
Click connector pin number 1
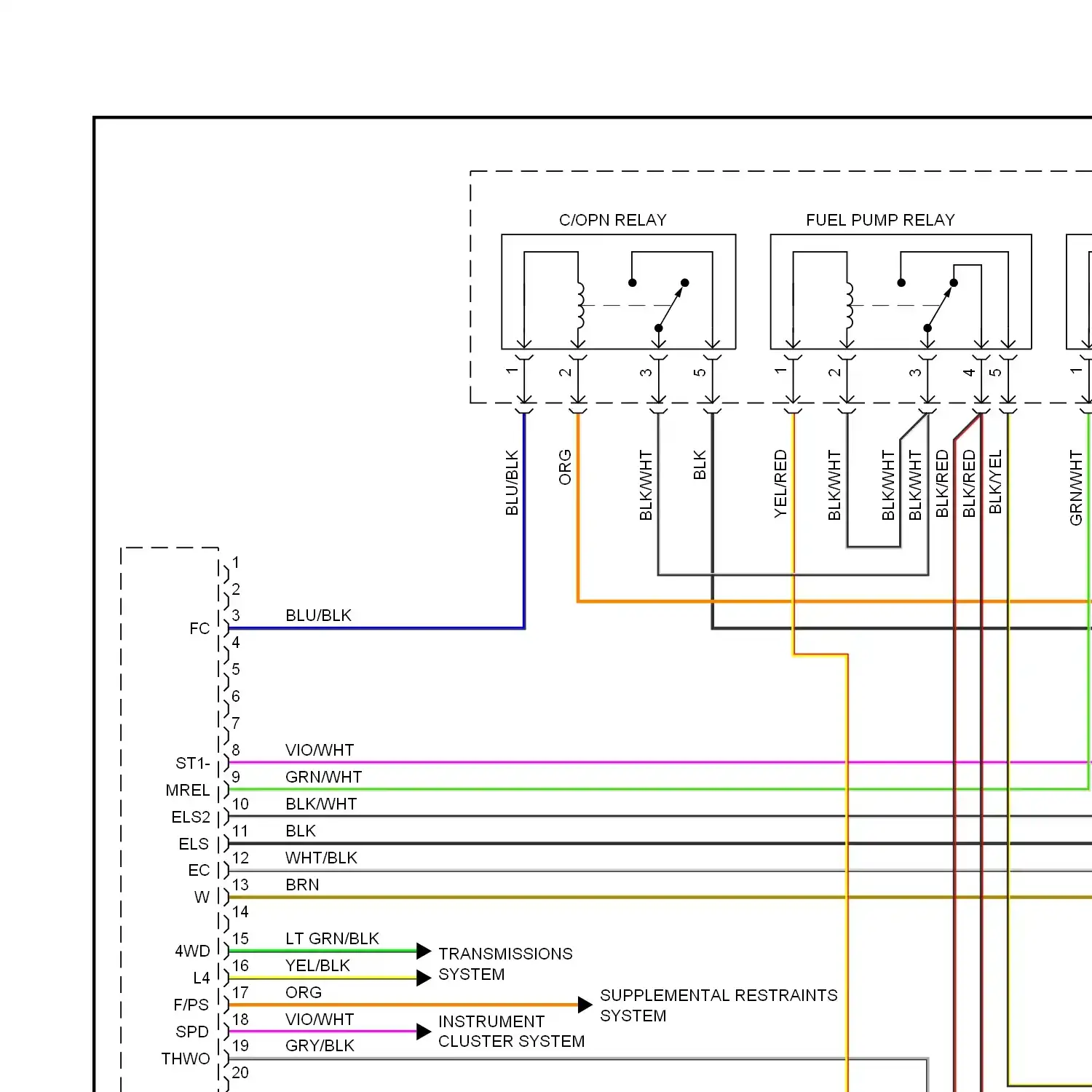(x=236, y=562)
